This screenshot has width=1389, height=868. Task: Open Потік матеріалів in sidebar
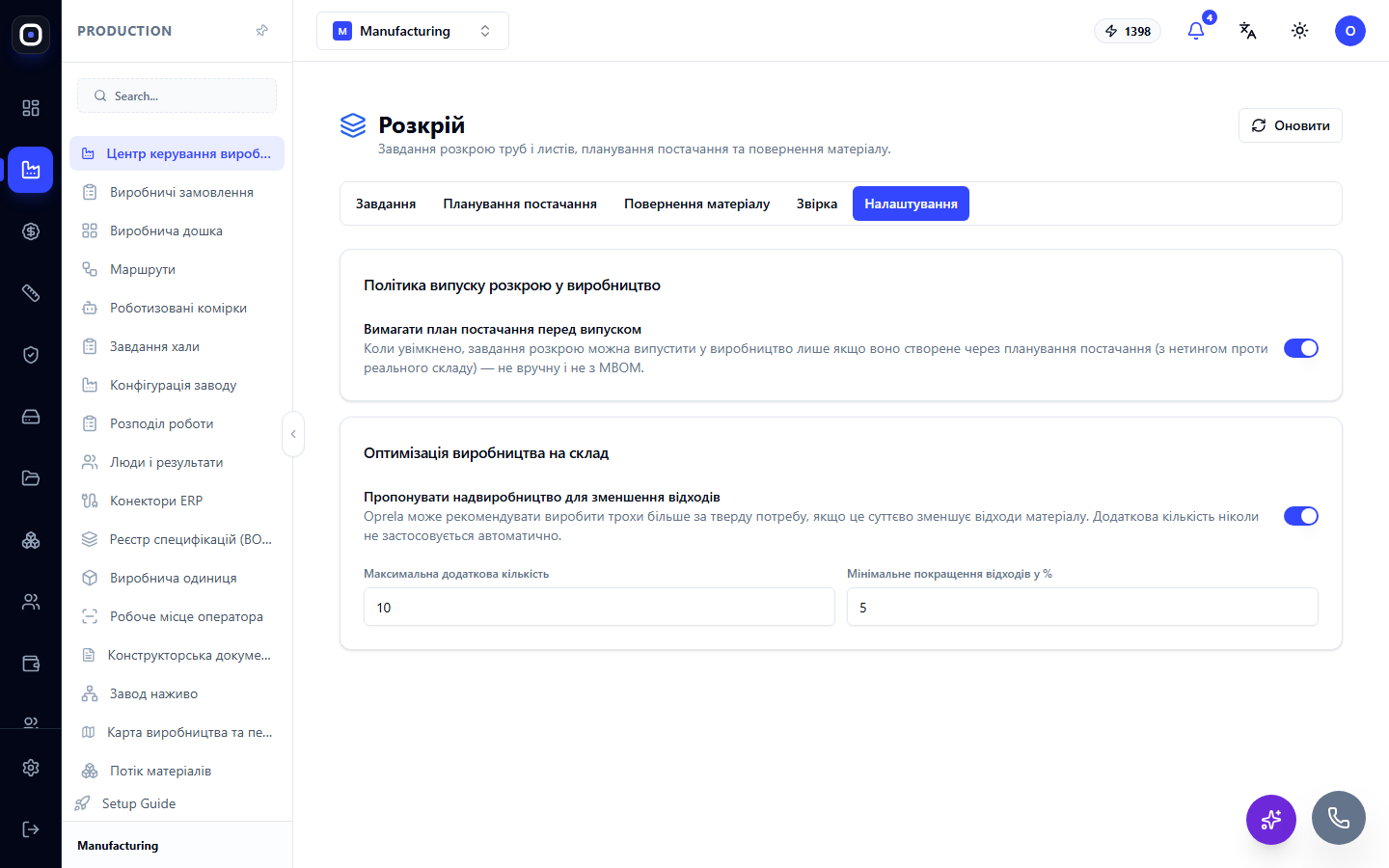click(177, 771)
